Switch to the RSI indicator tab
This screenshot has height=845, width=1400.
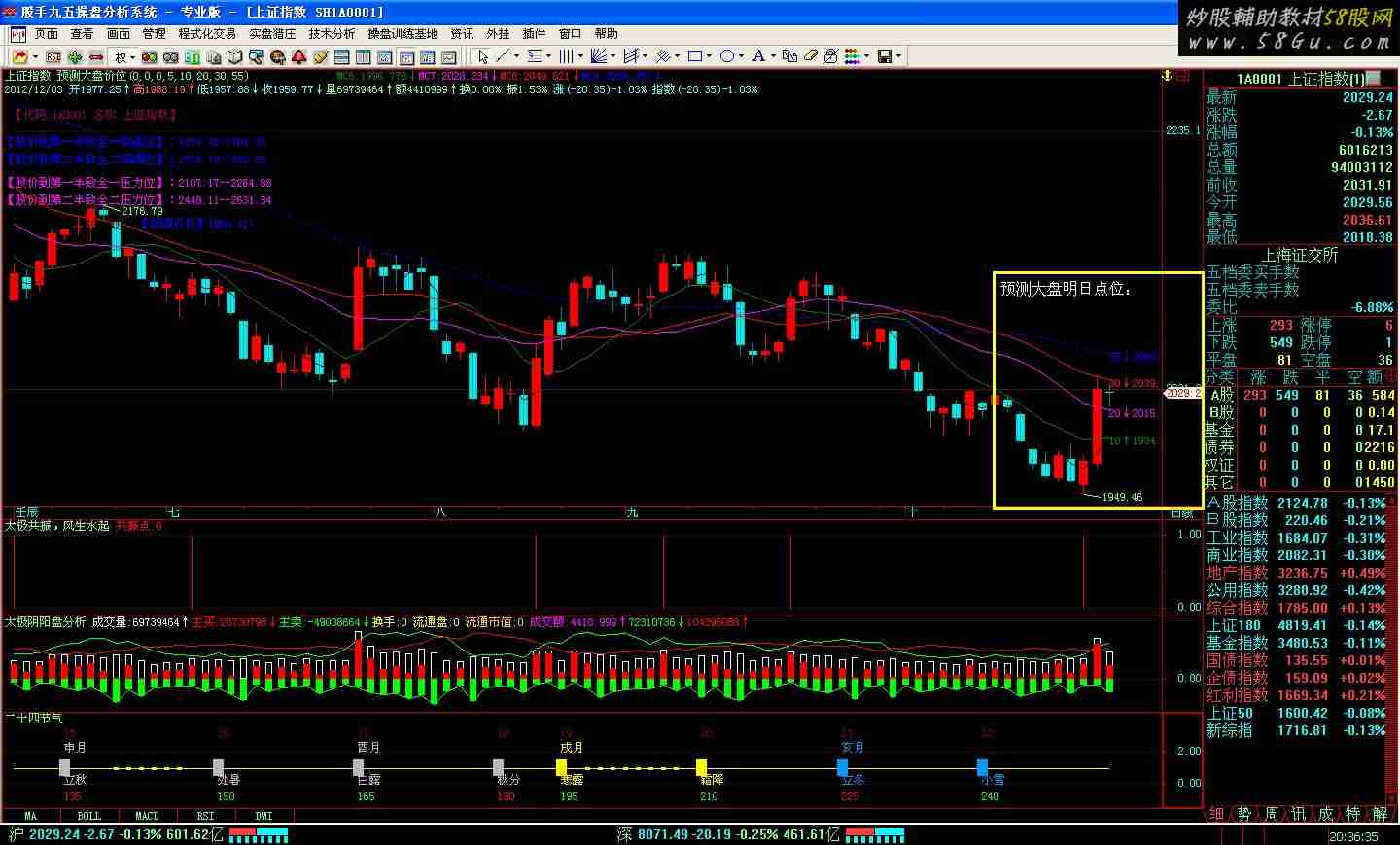pos(205,815)
